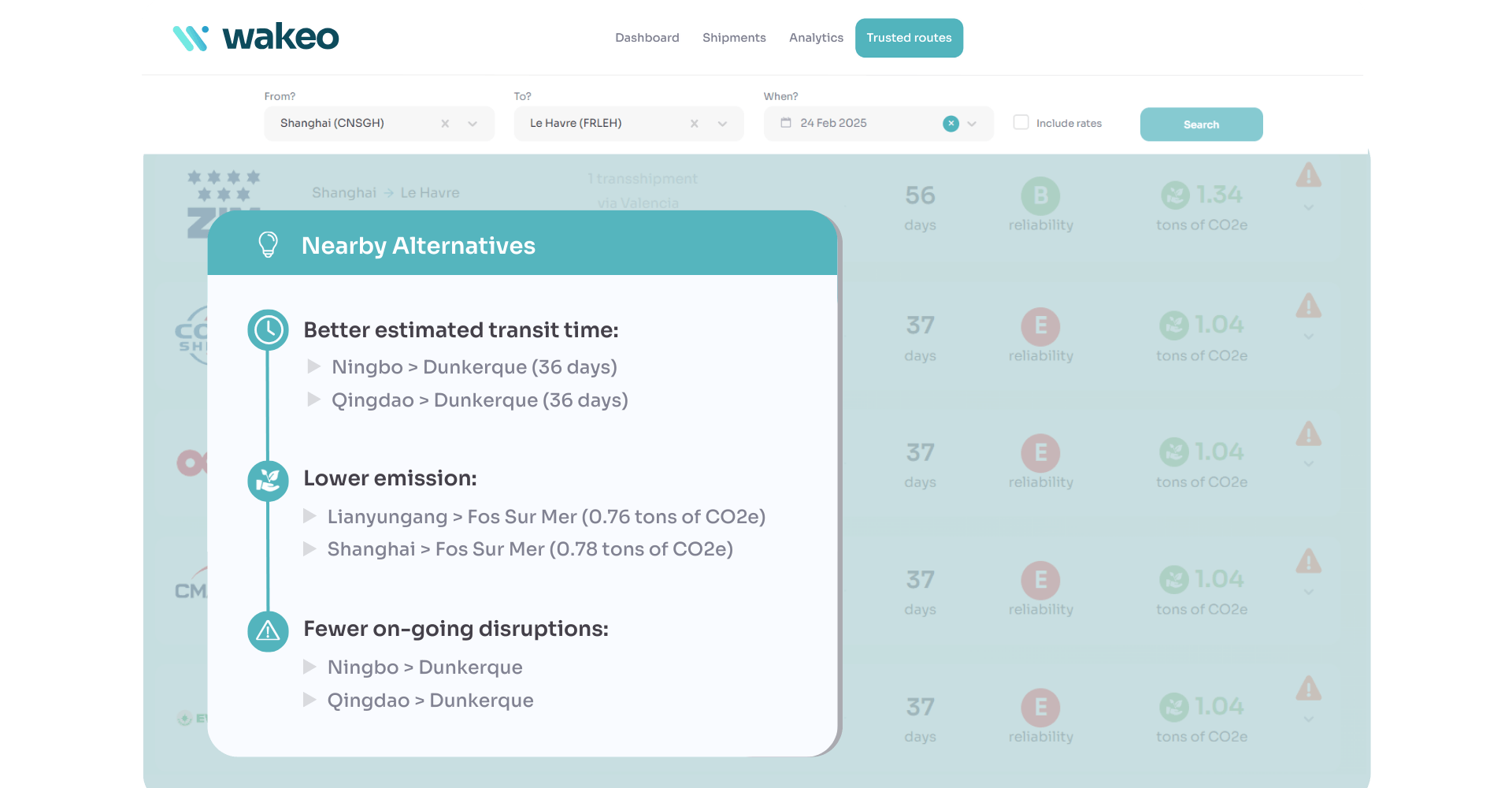Enable the Include rates checkbox
The image size is (1512, 788).
[1021, 122]
